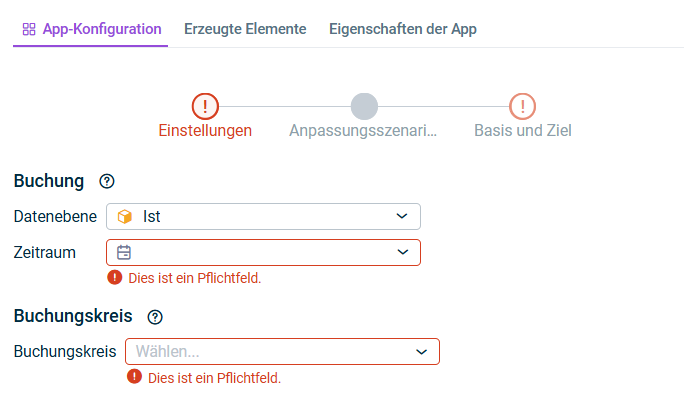Image resolution: width=684 pixels, height=417 pixels.
Task: Click the App-Konfiguration grid icon
Action: 29,29
